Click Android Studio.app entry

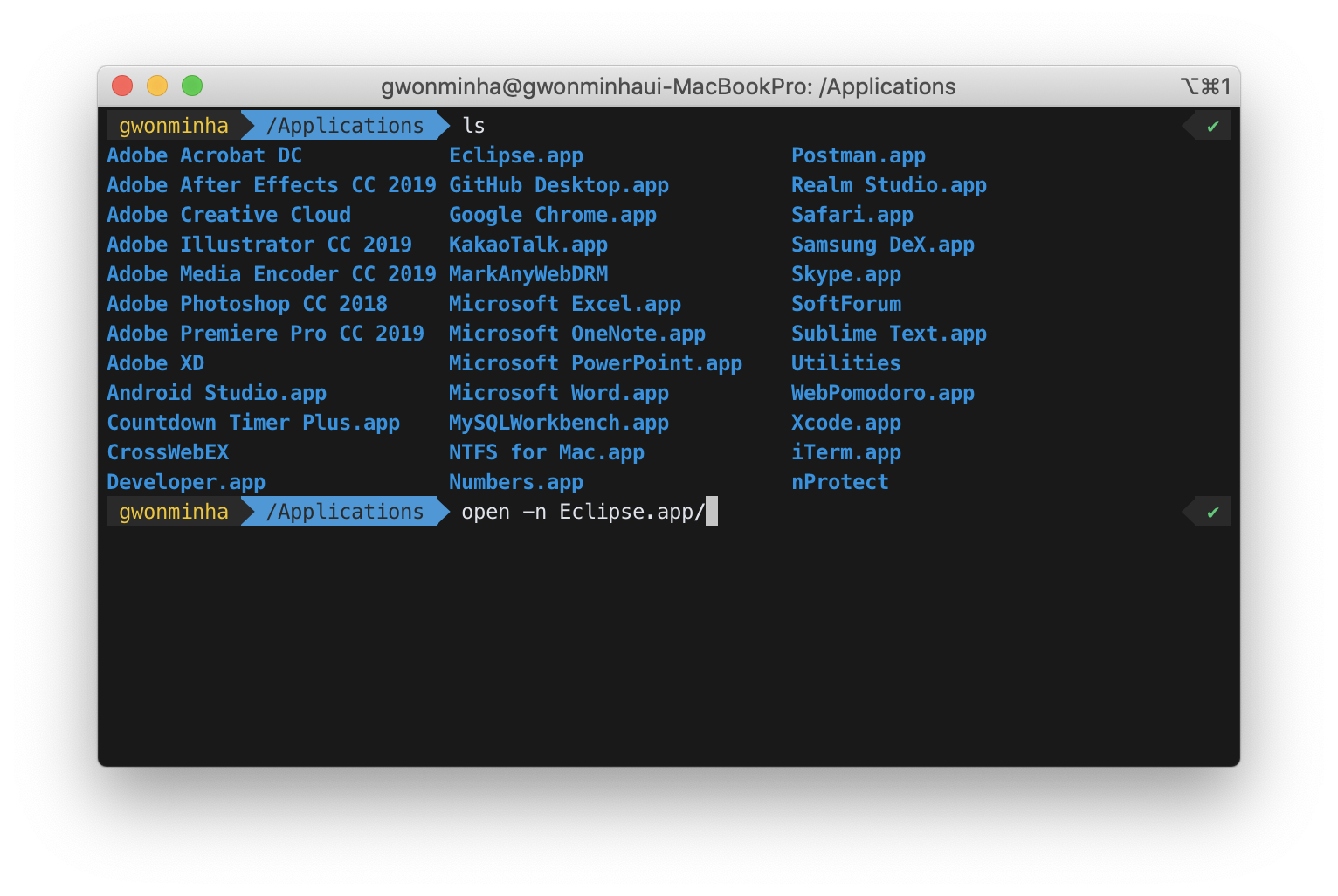[217, 393]
